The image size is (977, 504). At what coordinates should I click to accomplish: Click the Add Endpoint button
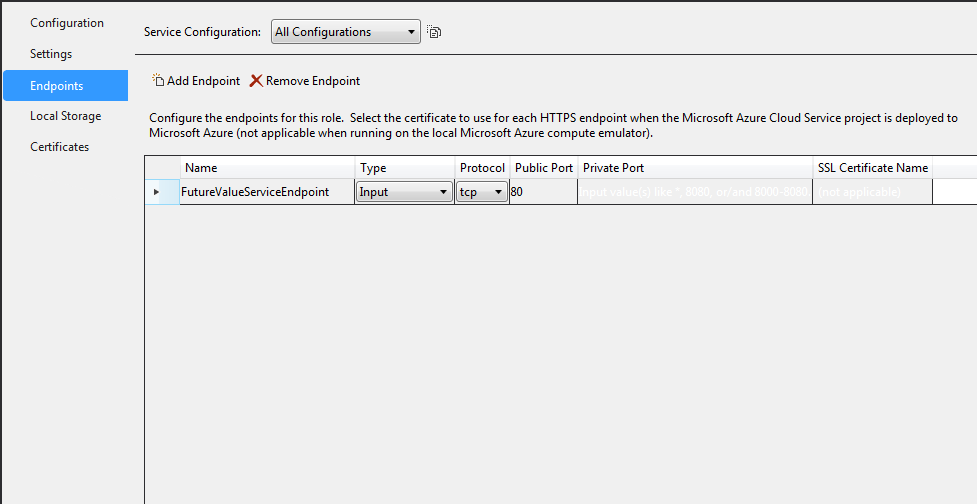[x=196, y=81]
